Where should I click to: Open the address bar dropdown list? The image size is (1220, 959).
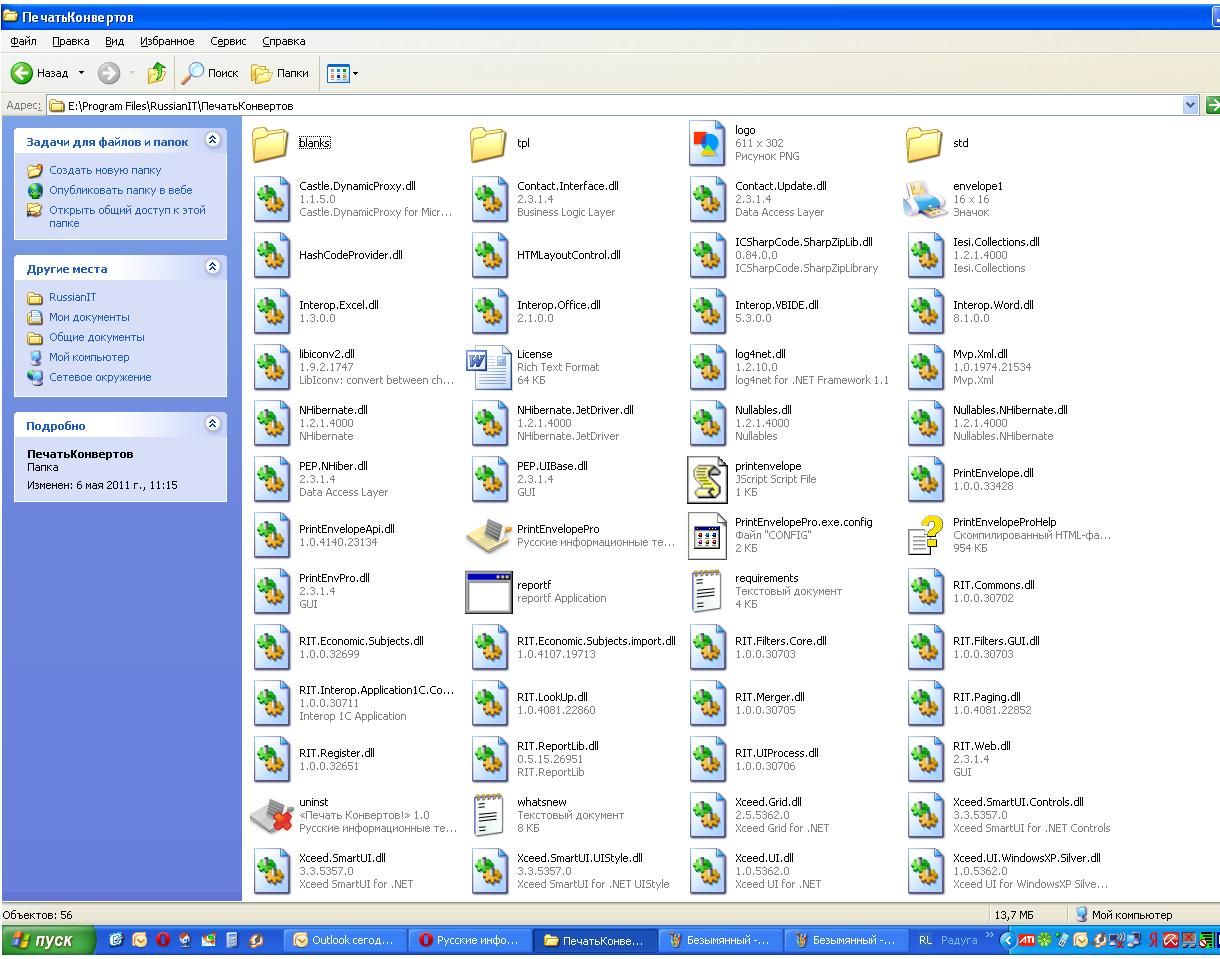click(1190, 105)
